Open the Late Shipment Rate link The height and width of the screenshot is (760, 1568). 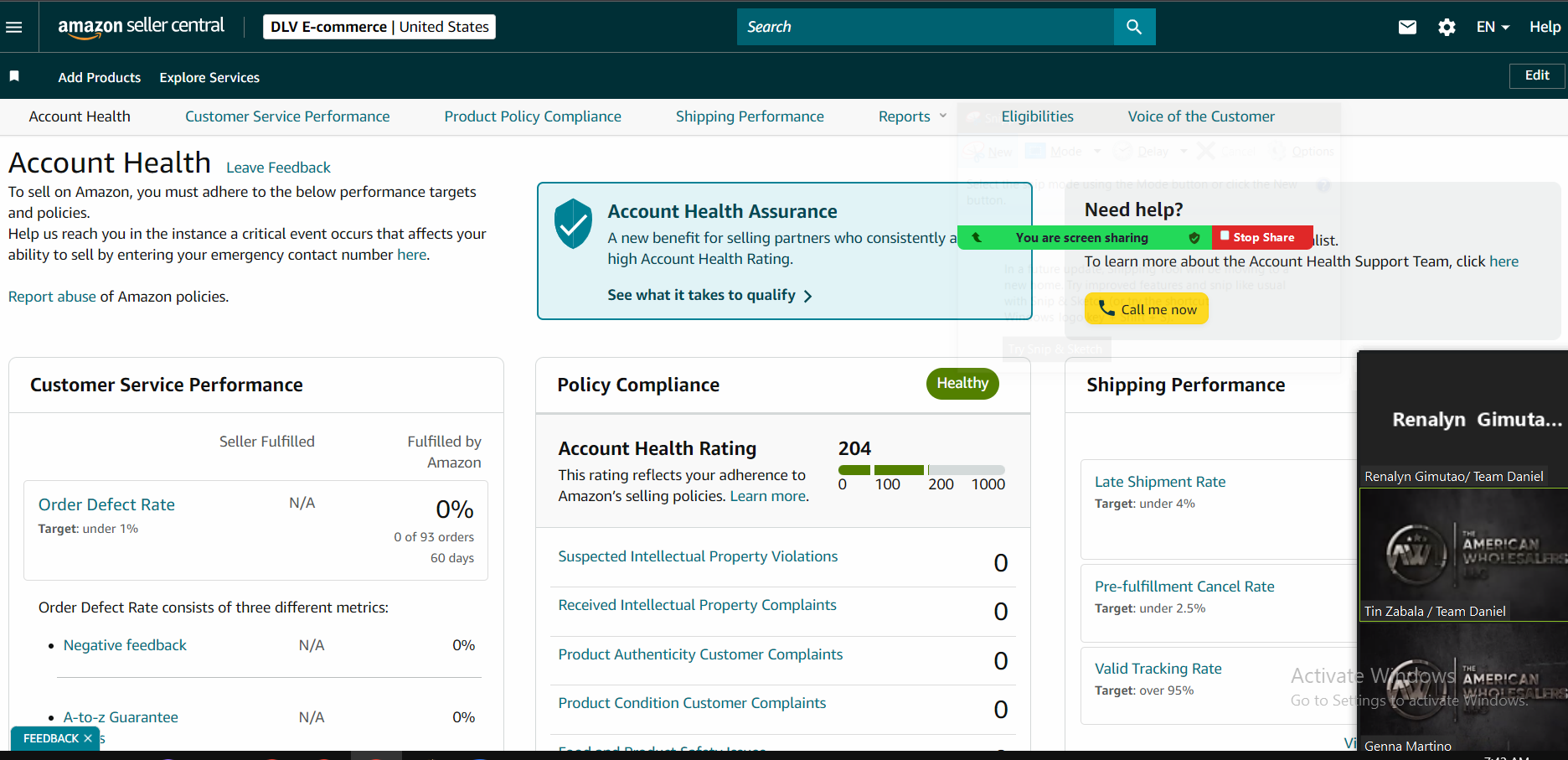click(x=1160, y=482)
